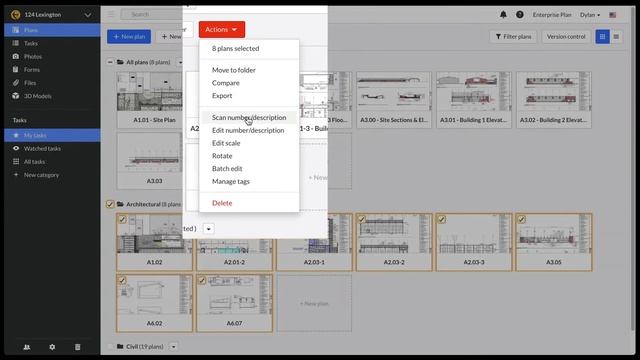The width and height of the screenshot is (640, 360).
Task: Open the A3.03 plan thumbnail
Action: [x=150, y=161]
